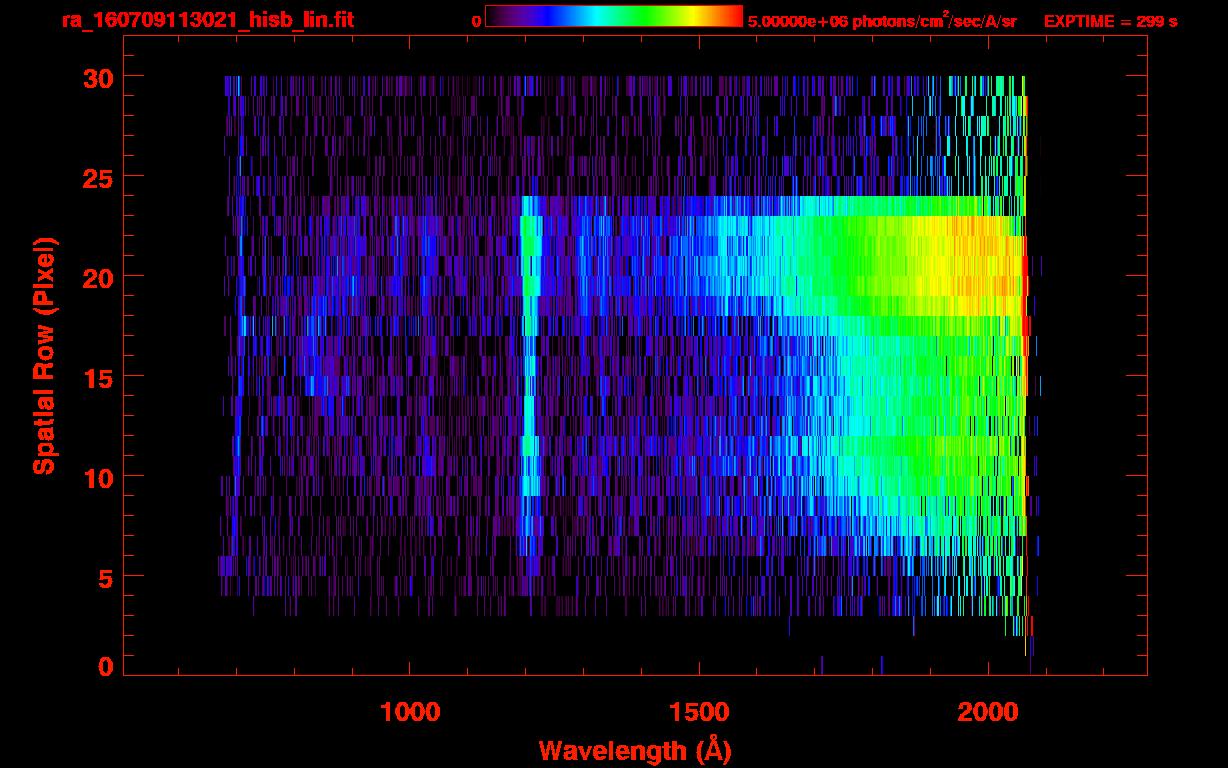Select the 2000 wavelength tick label
Screen dimensions: 1228x768
click(x=988, y=712)
